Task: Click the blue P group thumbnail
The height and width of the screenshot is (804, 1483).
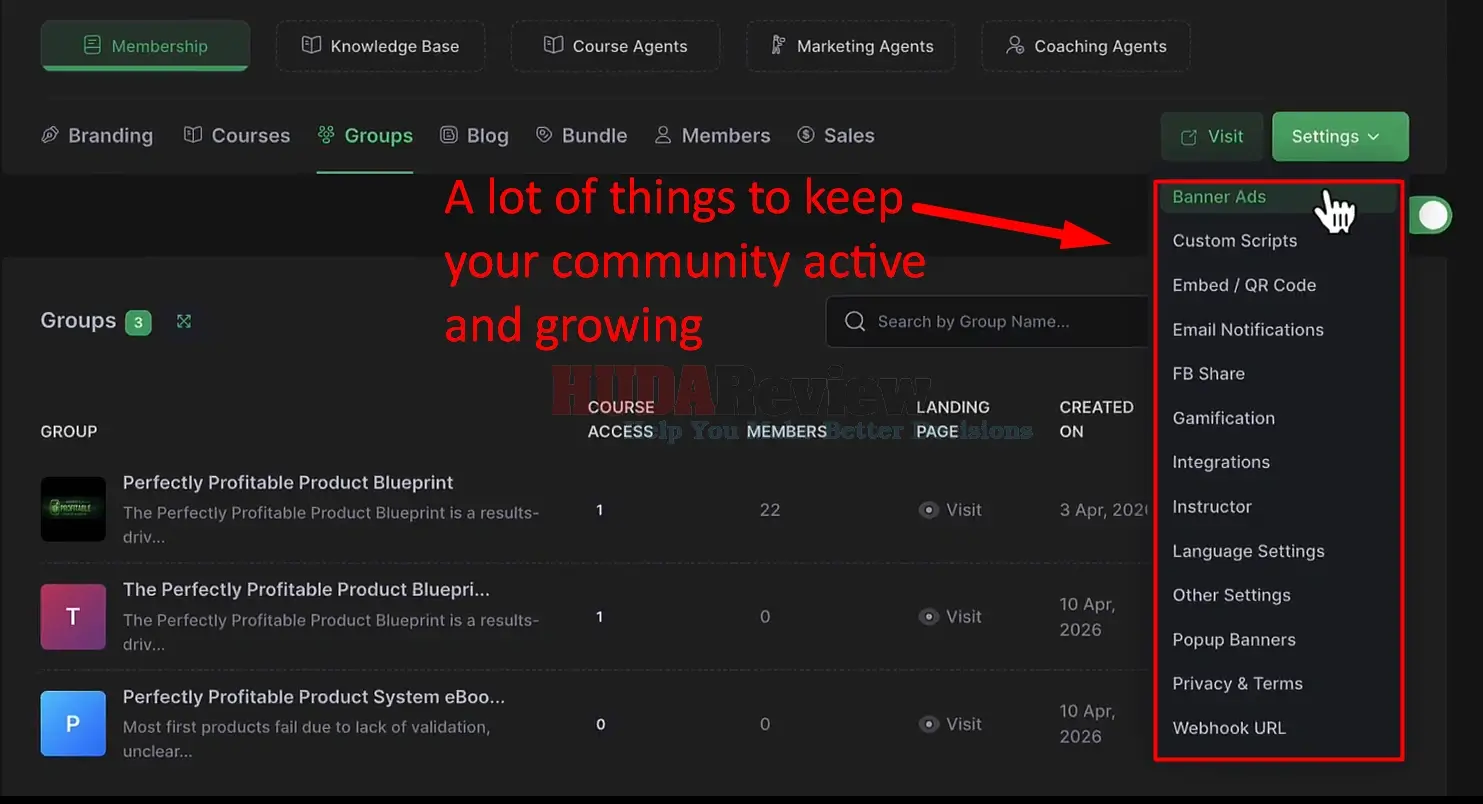Action: 73,724
